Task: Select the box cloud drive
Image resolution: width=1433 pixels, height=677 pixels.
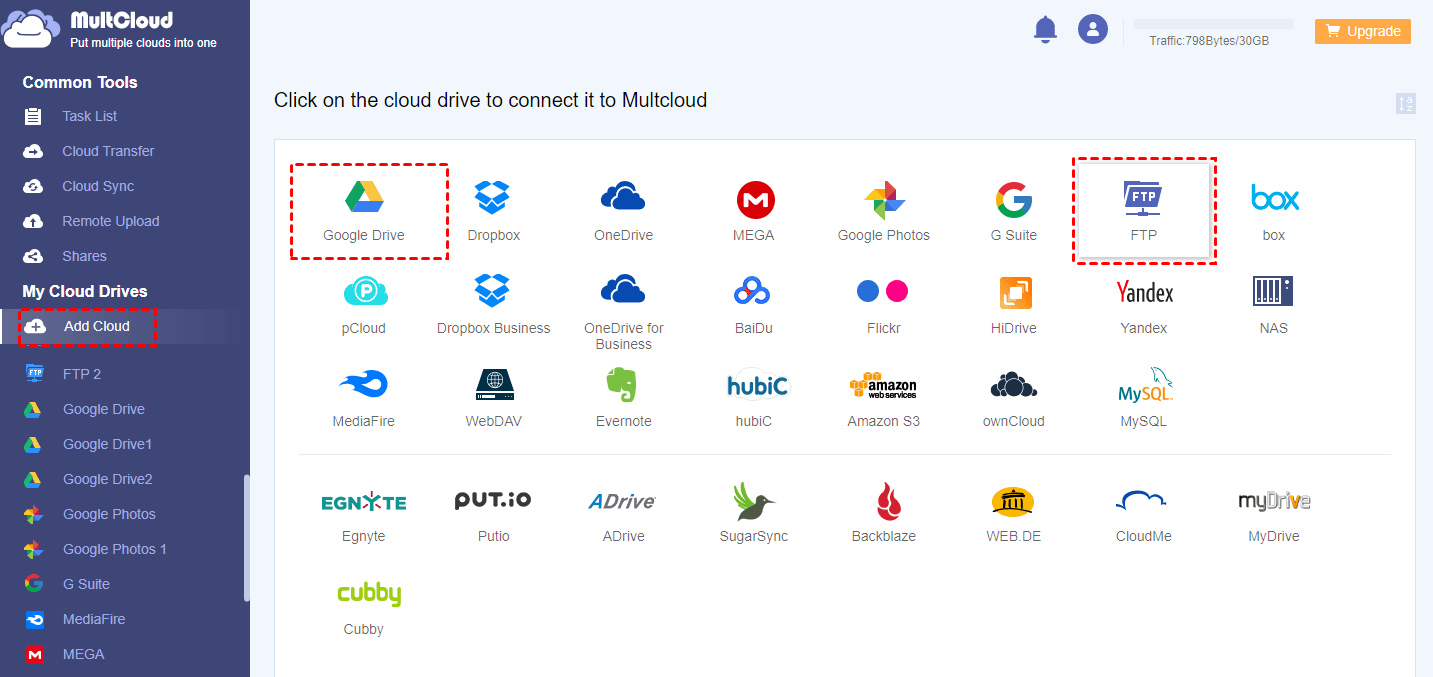Action: pyautogui.click(x=1274, y=198)
